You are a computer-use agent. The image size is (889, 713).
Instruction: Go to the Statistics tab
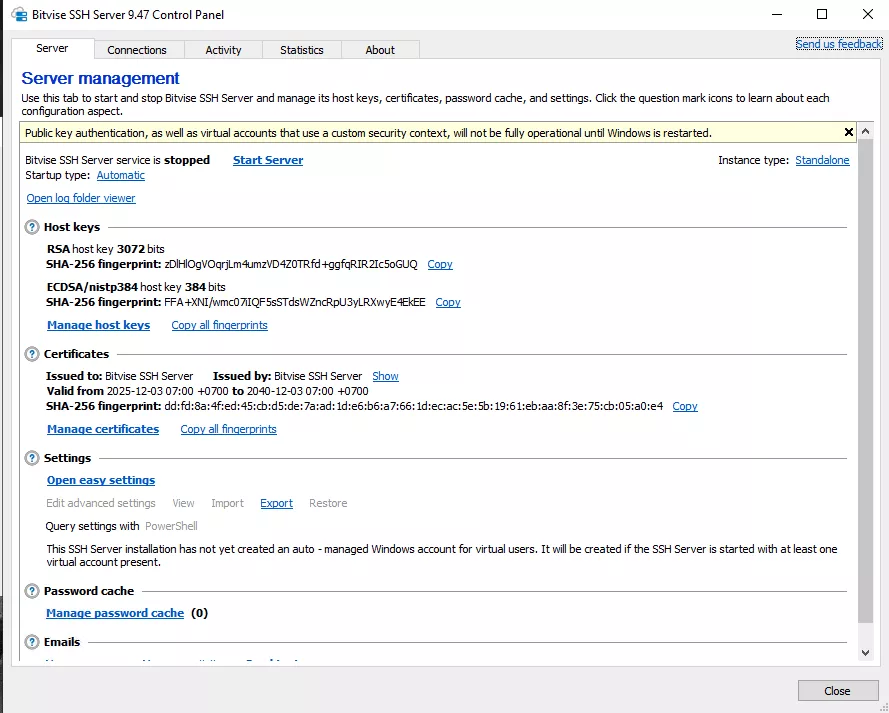[x=301, y=50]
